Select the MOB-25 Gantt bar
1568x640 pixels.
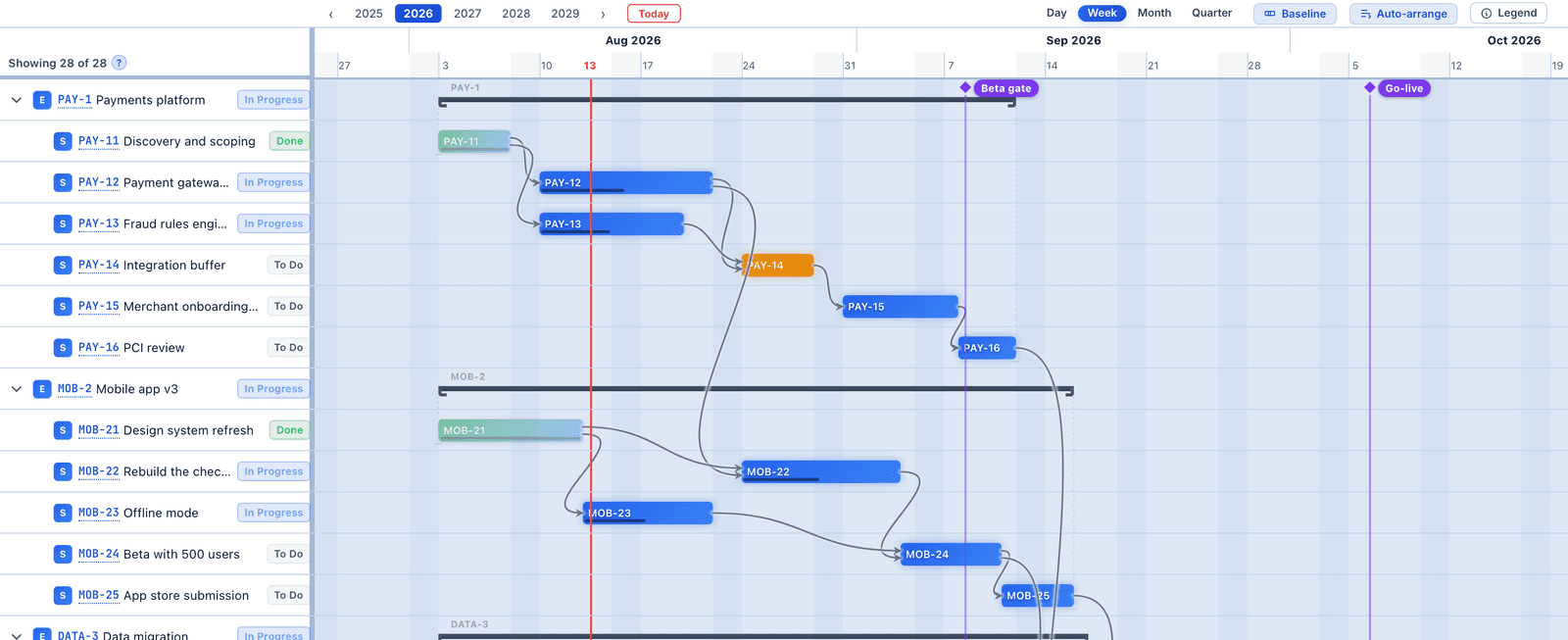[x=1038, y=595]
